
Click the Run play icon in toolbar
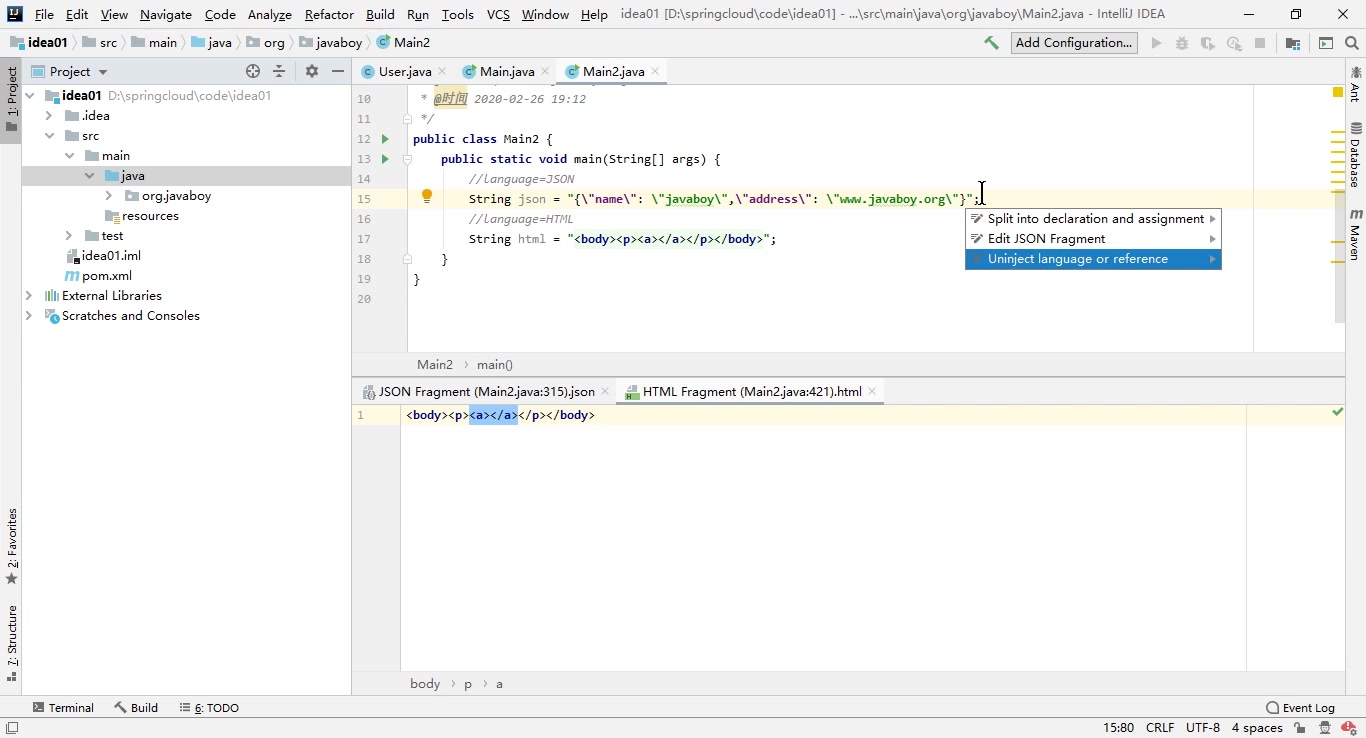1156,43
